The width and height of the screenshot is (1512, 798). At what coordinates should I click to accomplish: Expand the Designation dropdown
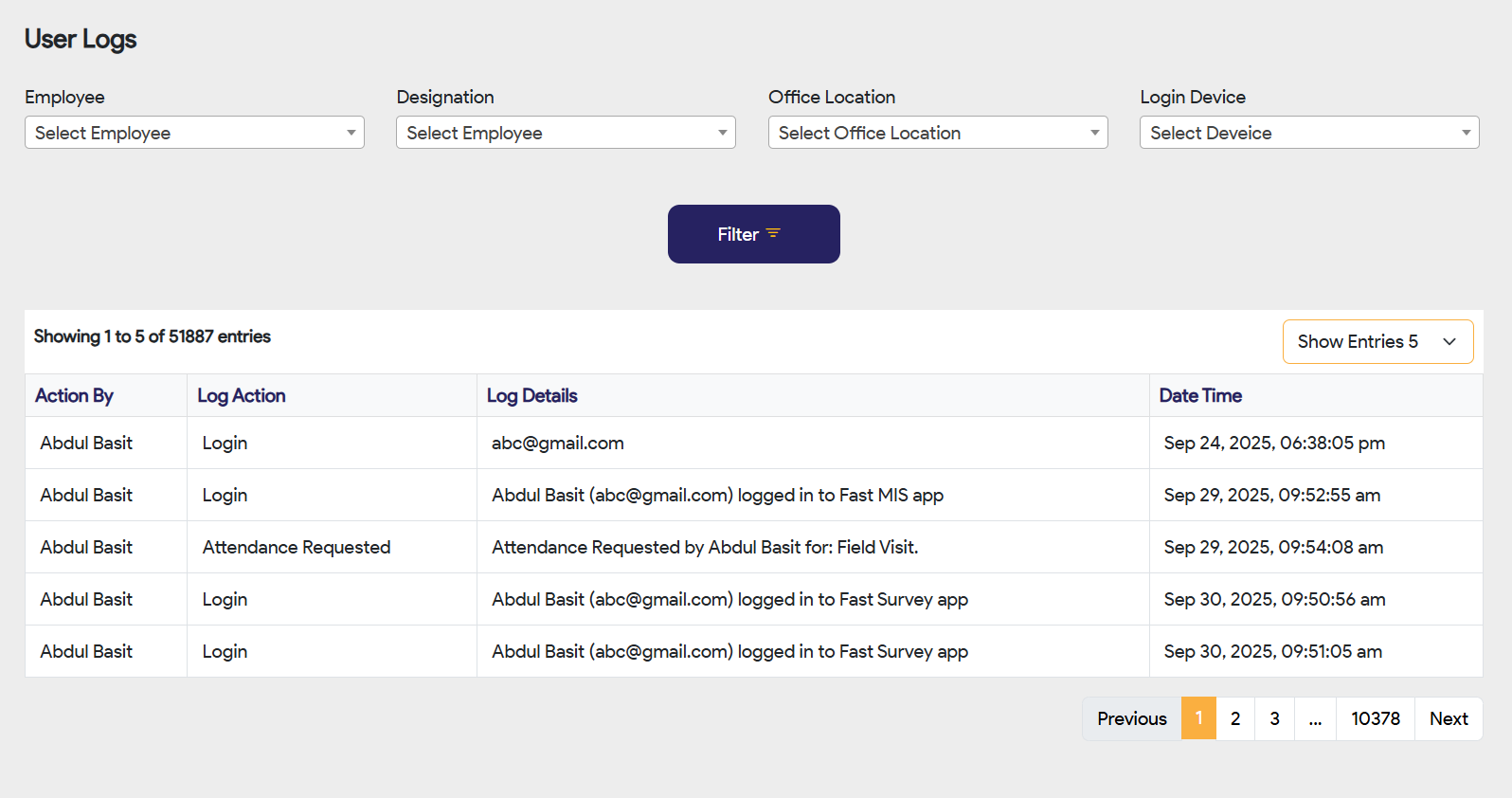click(566, 133)
